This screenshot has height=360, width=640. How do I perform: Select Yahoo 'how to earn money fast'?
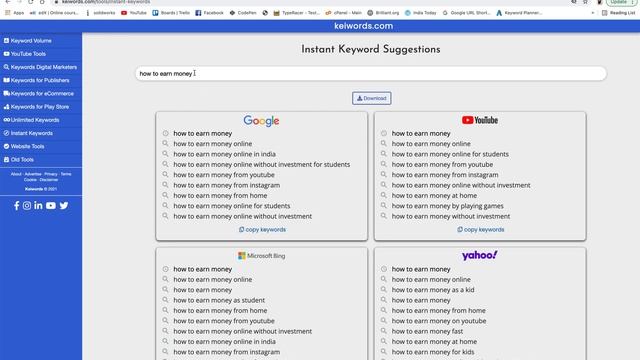(x=427, y=331)
